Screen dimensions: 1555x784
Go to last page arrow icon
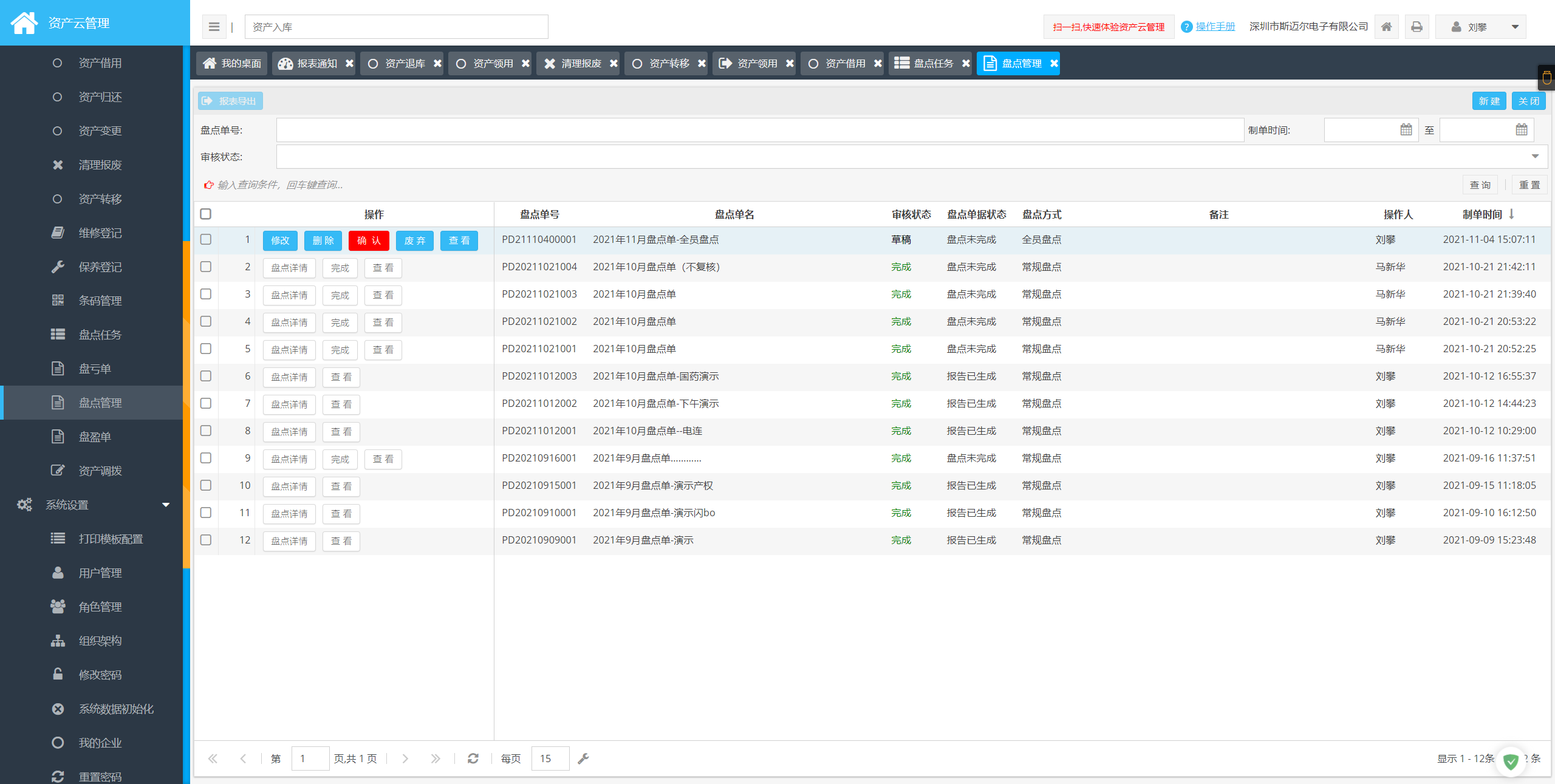pyautogui.click(x=435, y=758)
